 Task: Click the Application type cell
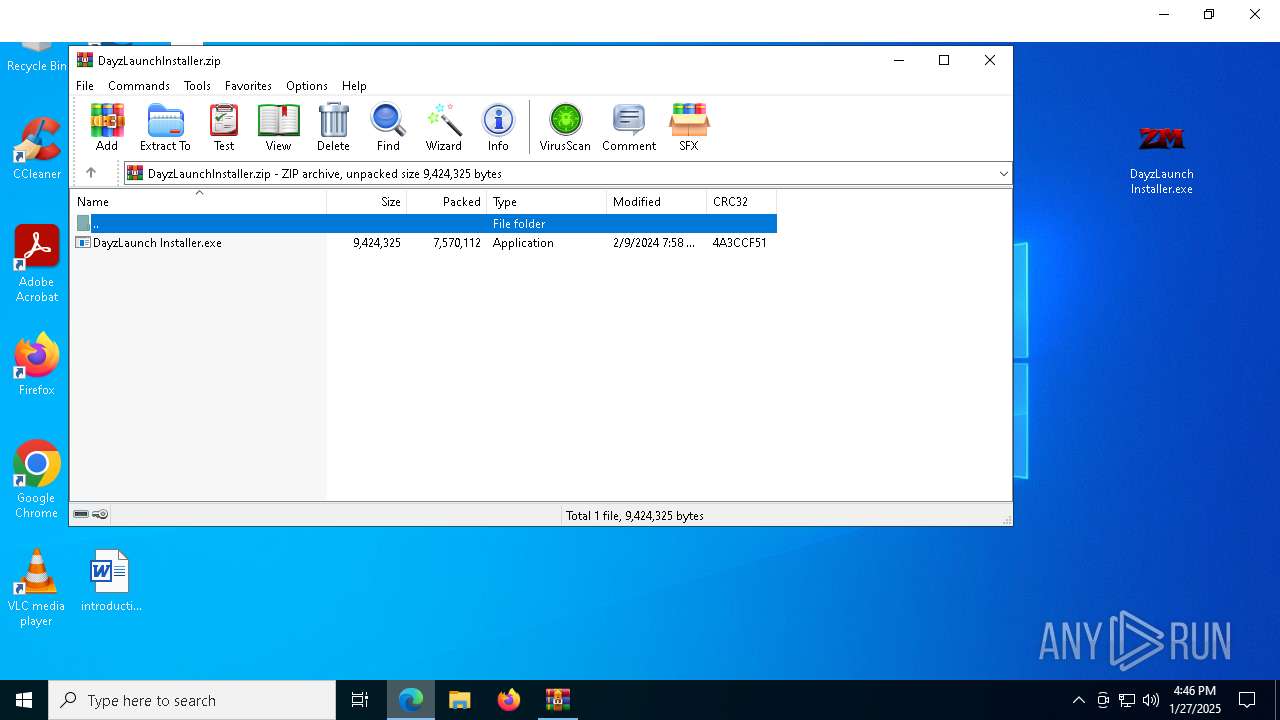(523, 243)
